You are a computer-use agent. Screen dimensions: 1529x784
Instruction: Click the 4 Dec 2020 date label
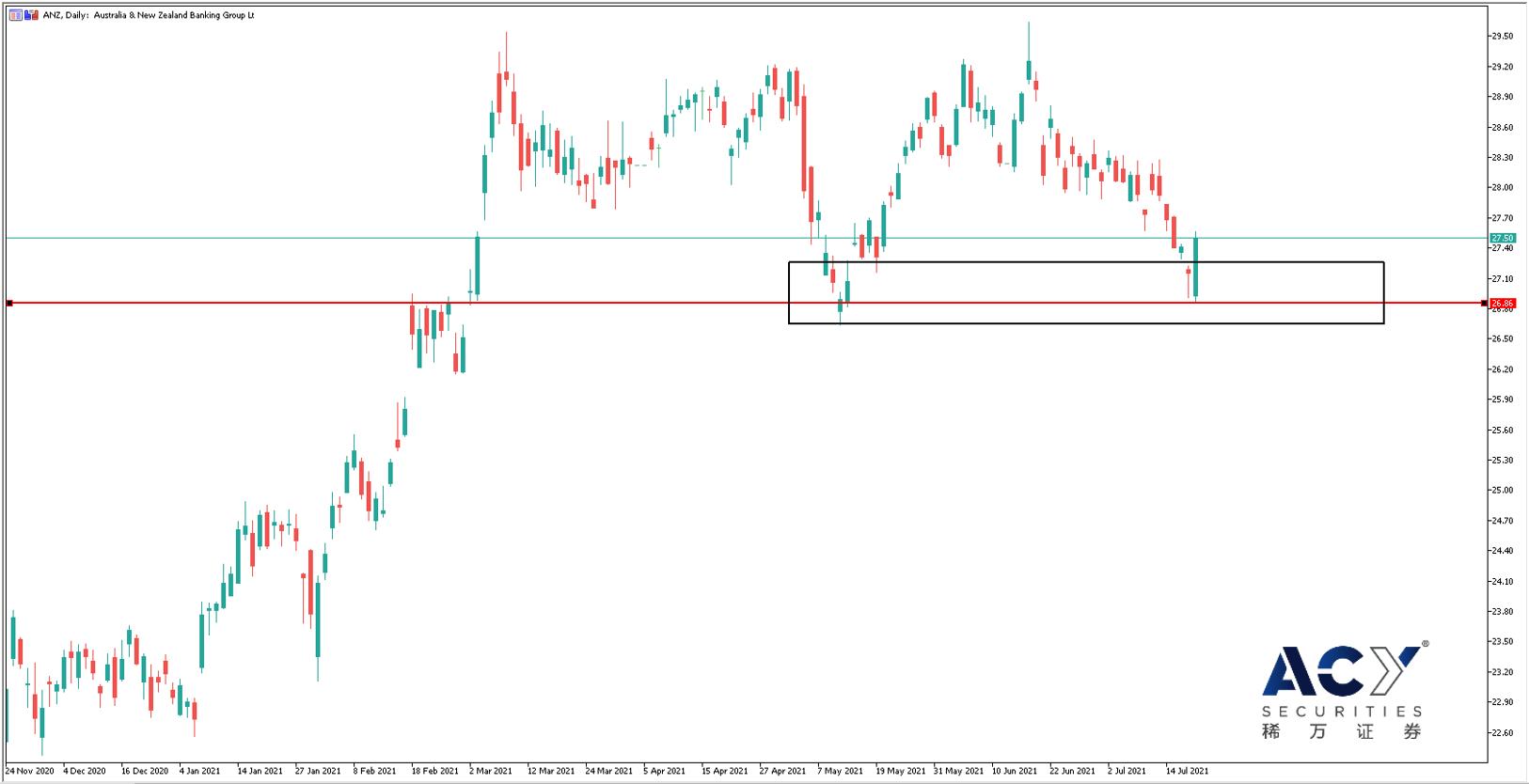tap(85, 771)
